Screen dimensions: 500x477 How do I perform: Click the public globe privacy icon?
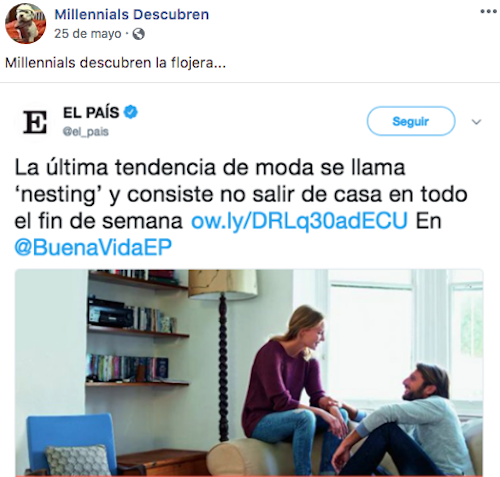click(138, 34)
